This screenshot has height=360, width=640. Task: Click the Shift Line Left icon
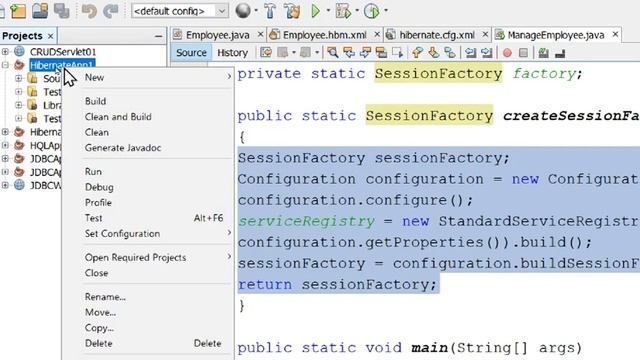471,53
